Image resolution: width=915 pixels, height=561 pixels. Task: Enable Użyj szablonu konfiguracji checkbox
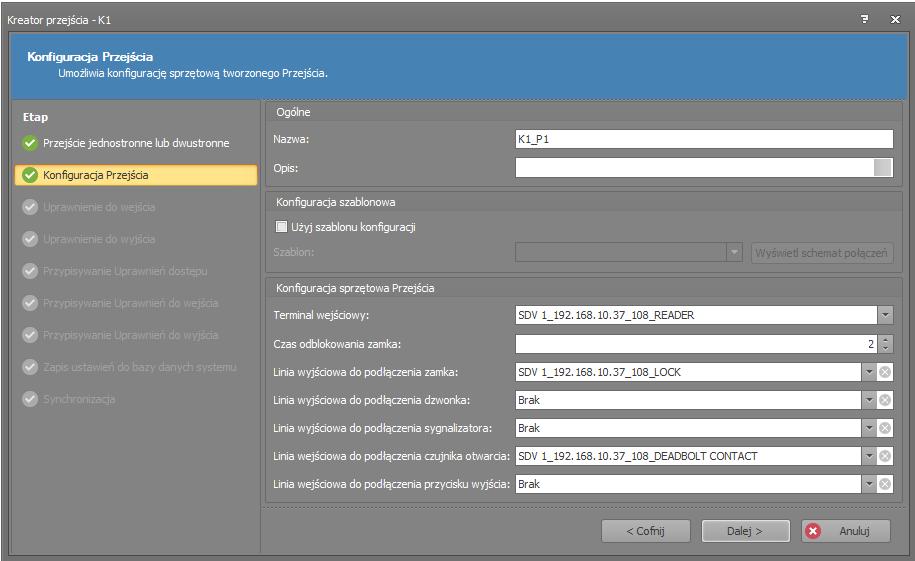281,227
